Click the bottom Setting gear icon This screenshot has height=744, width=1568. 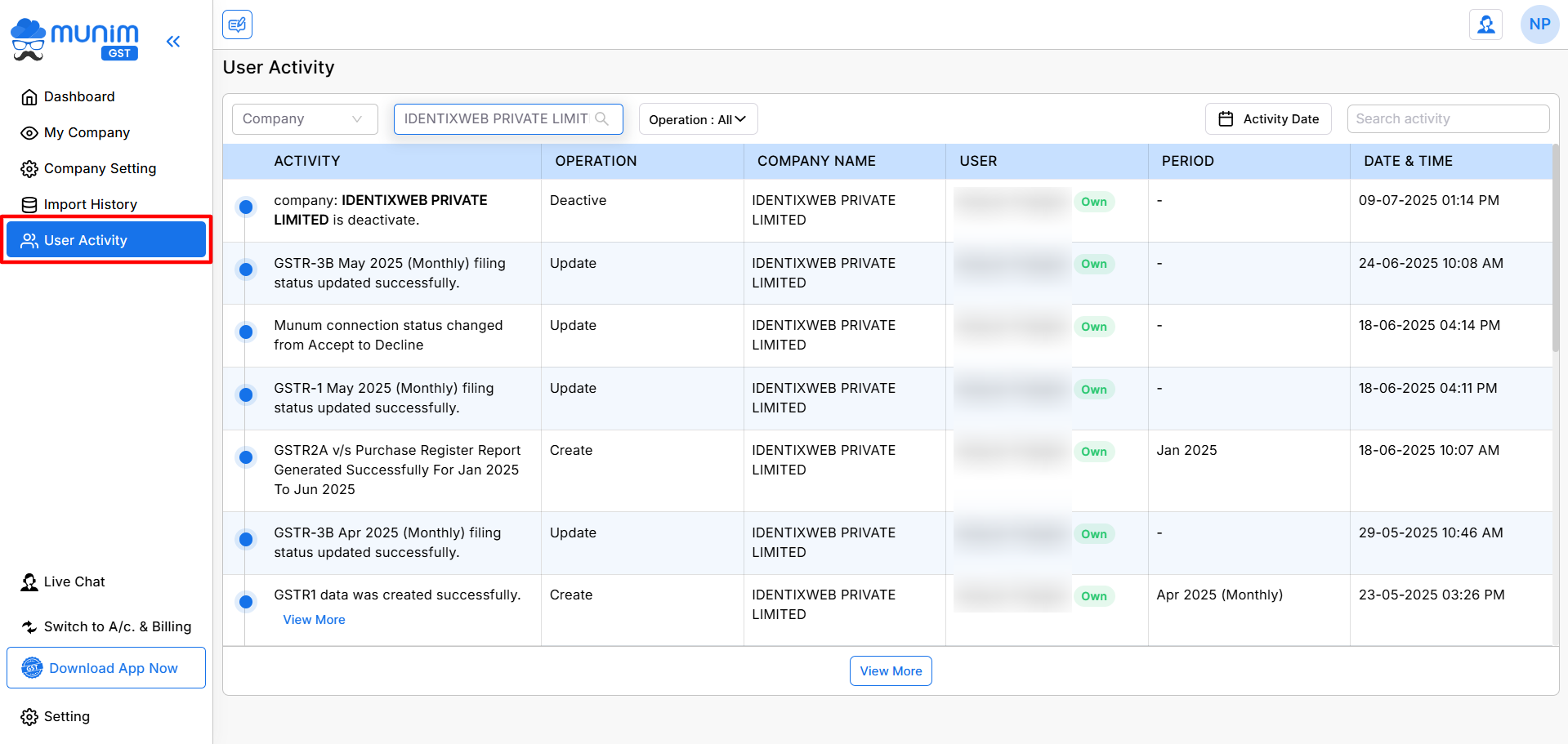(29, 717)
